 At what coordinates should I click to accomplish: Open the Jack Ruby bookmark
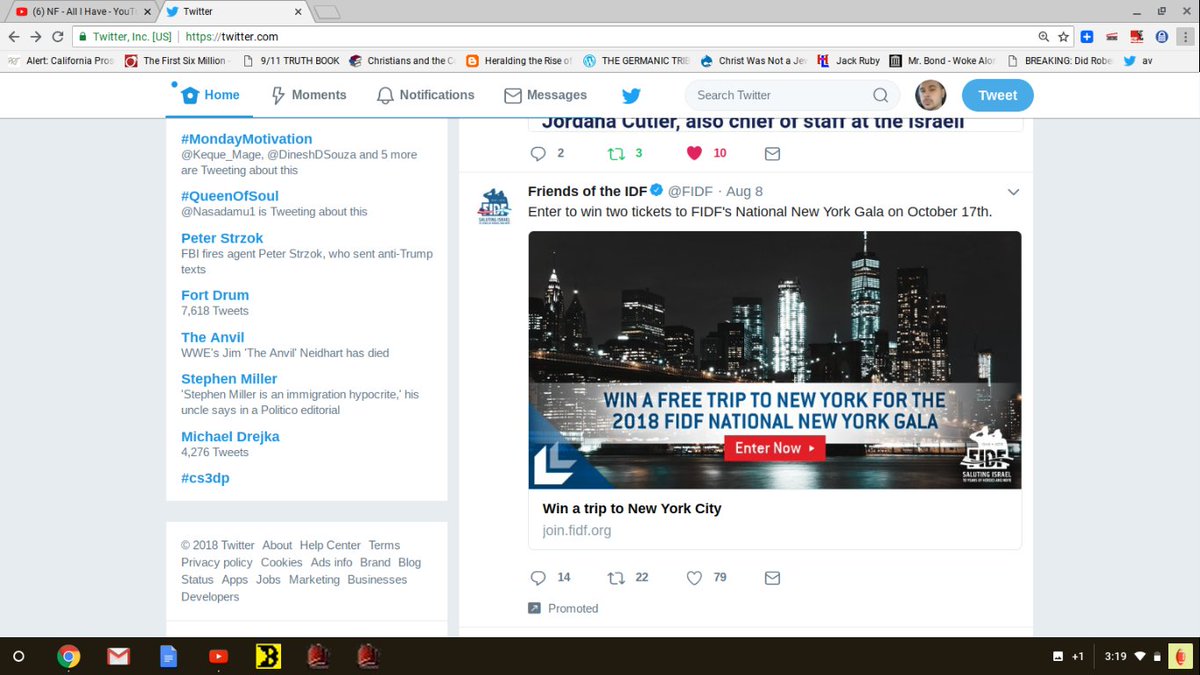pyautogui.click(x=849, y=60)
